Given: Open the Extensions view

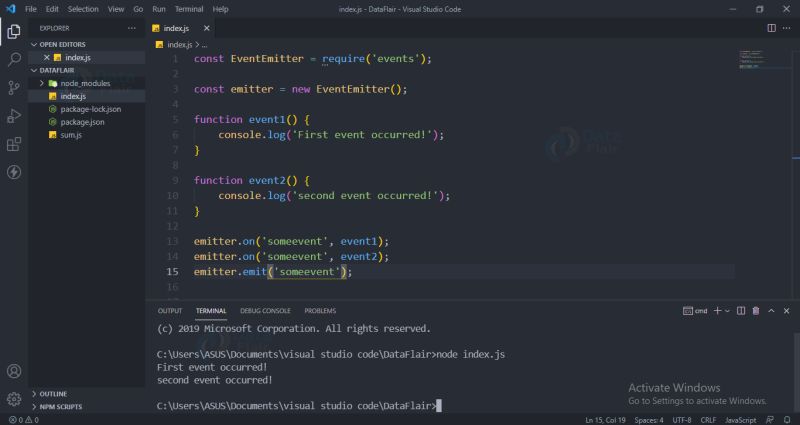Looking at the screenshot, I should 14,144.
